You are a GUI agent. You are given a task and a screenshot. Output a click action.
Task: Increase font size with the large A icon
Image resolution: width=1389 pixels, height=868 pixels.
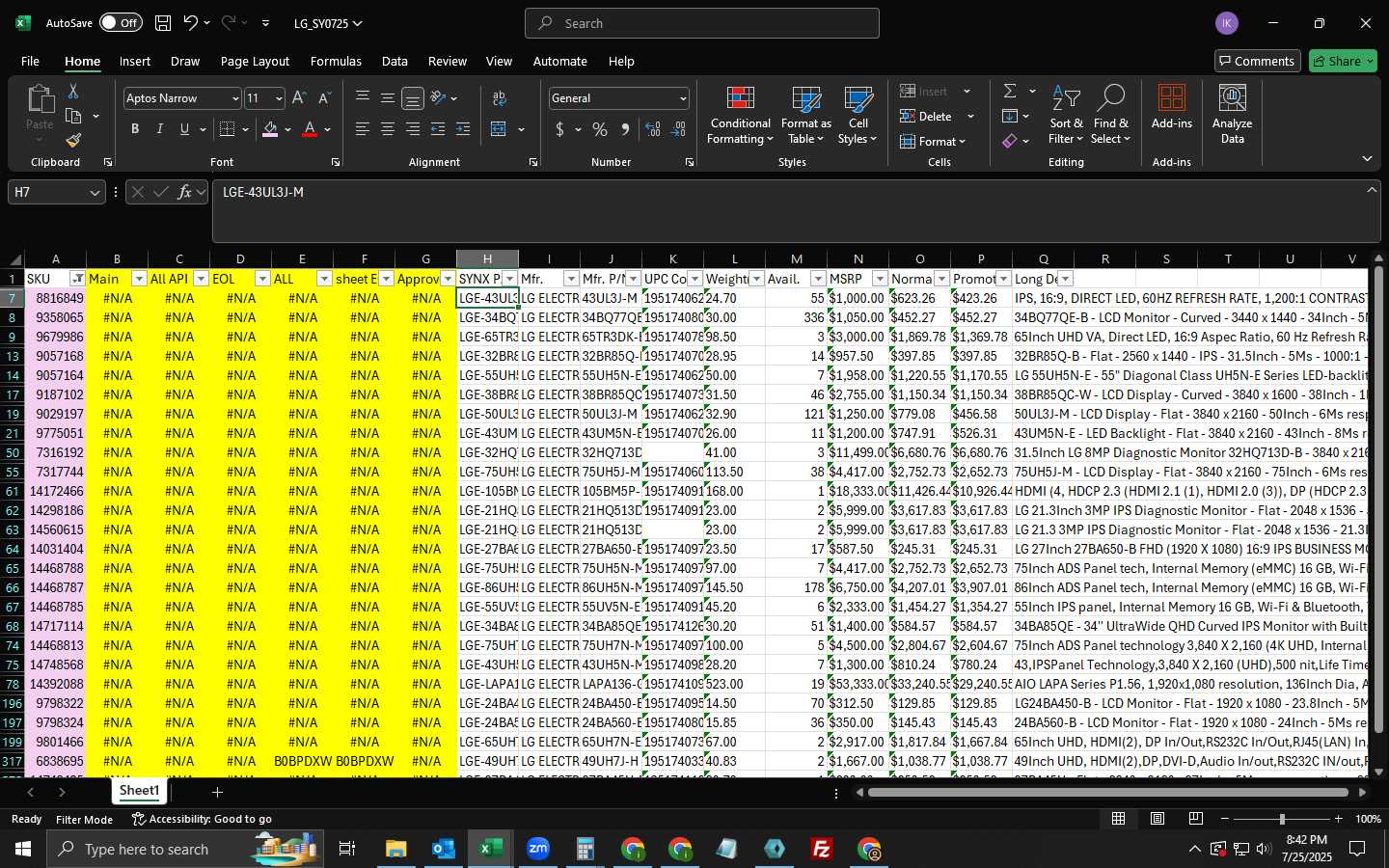click(x=299, y=98)
